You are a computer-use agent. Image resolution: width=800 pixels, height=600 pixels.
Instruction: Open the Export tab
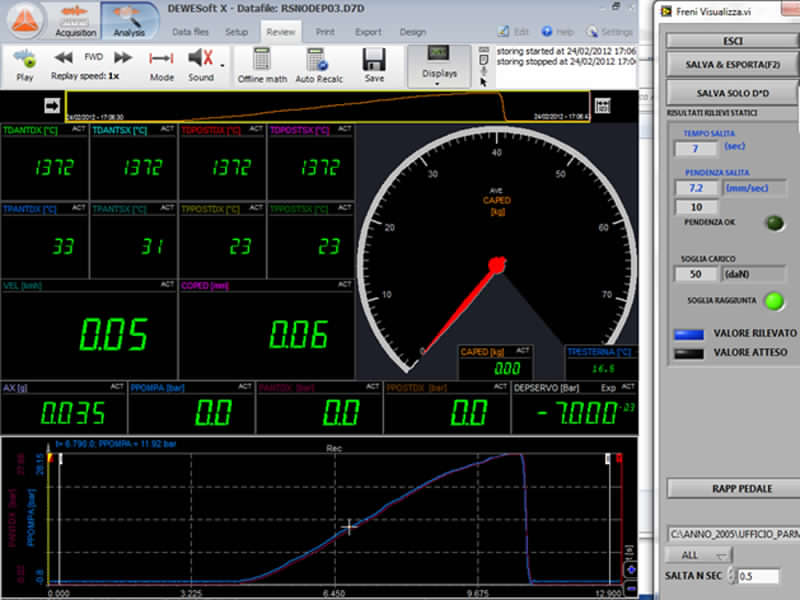368,32
